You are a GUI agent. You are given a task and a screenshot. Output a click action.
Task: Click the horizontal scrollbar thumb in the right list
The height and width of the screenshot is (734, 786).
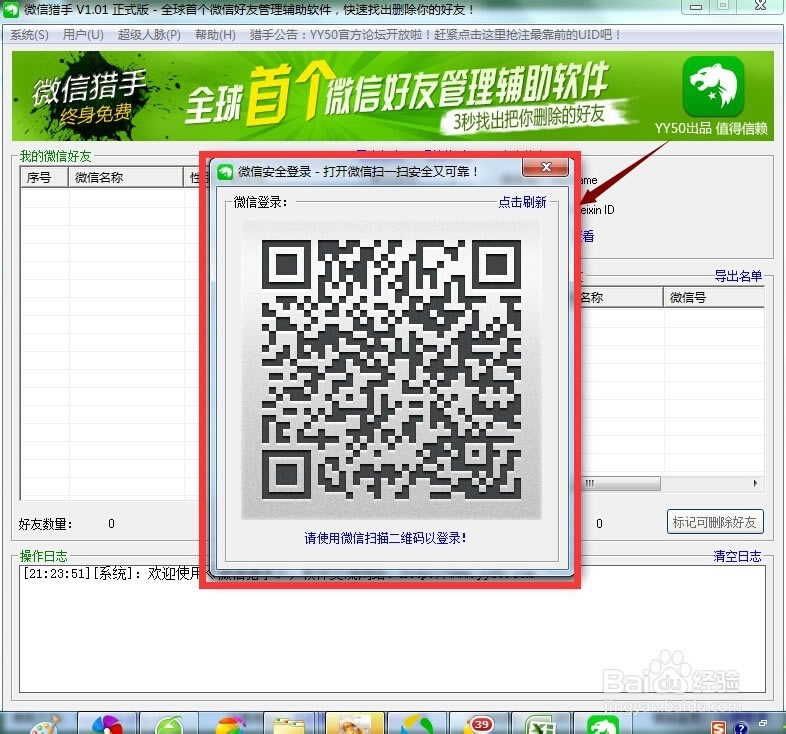621,483
